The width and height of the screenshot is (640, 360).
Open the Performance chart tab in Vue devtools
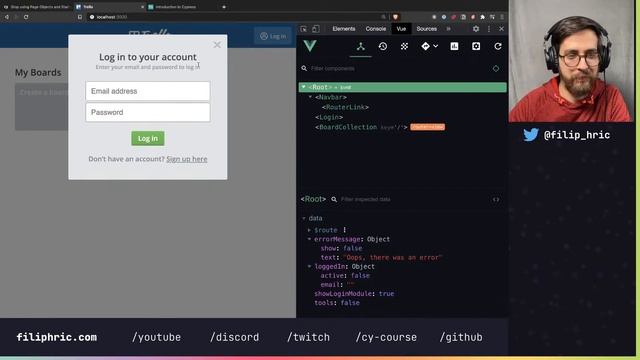point(454,47)
